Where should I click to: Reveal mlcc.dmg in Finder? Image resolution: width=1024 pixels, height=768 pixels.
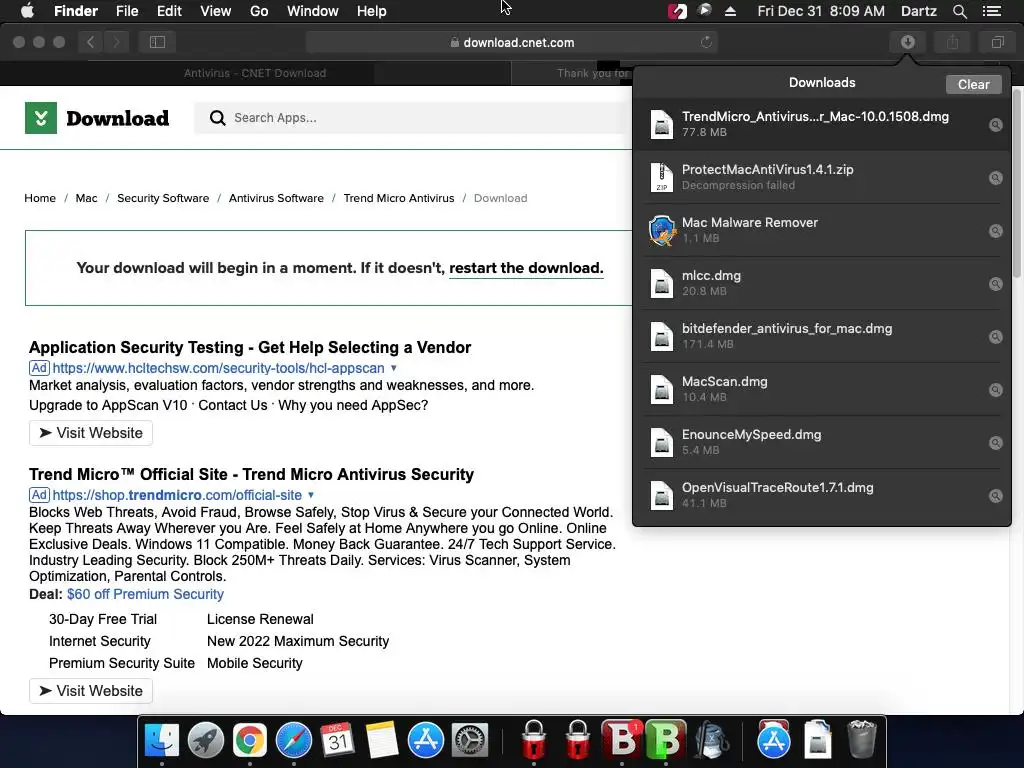coord(995,283)
